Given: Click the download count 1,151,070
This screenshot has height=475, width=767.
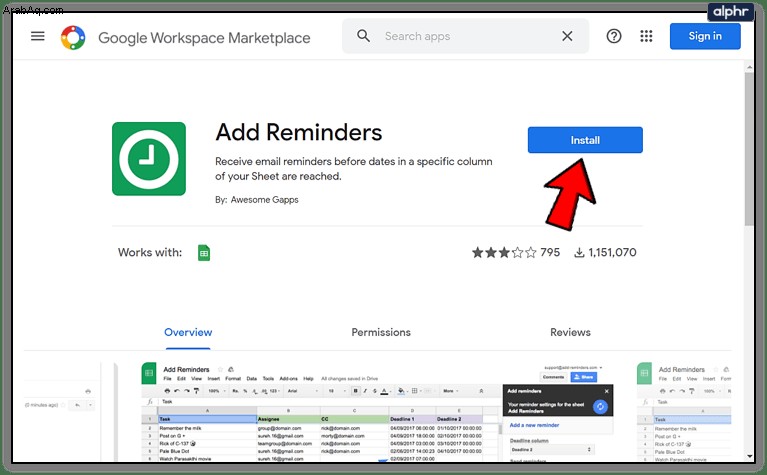Looking at the screenshot, I should coord(612,252).
